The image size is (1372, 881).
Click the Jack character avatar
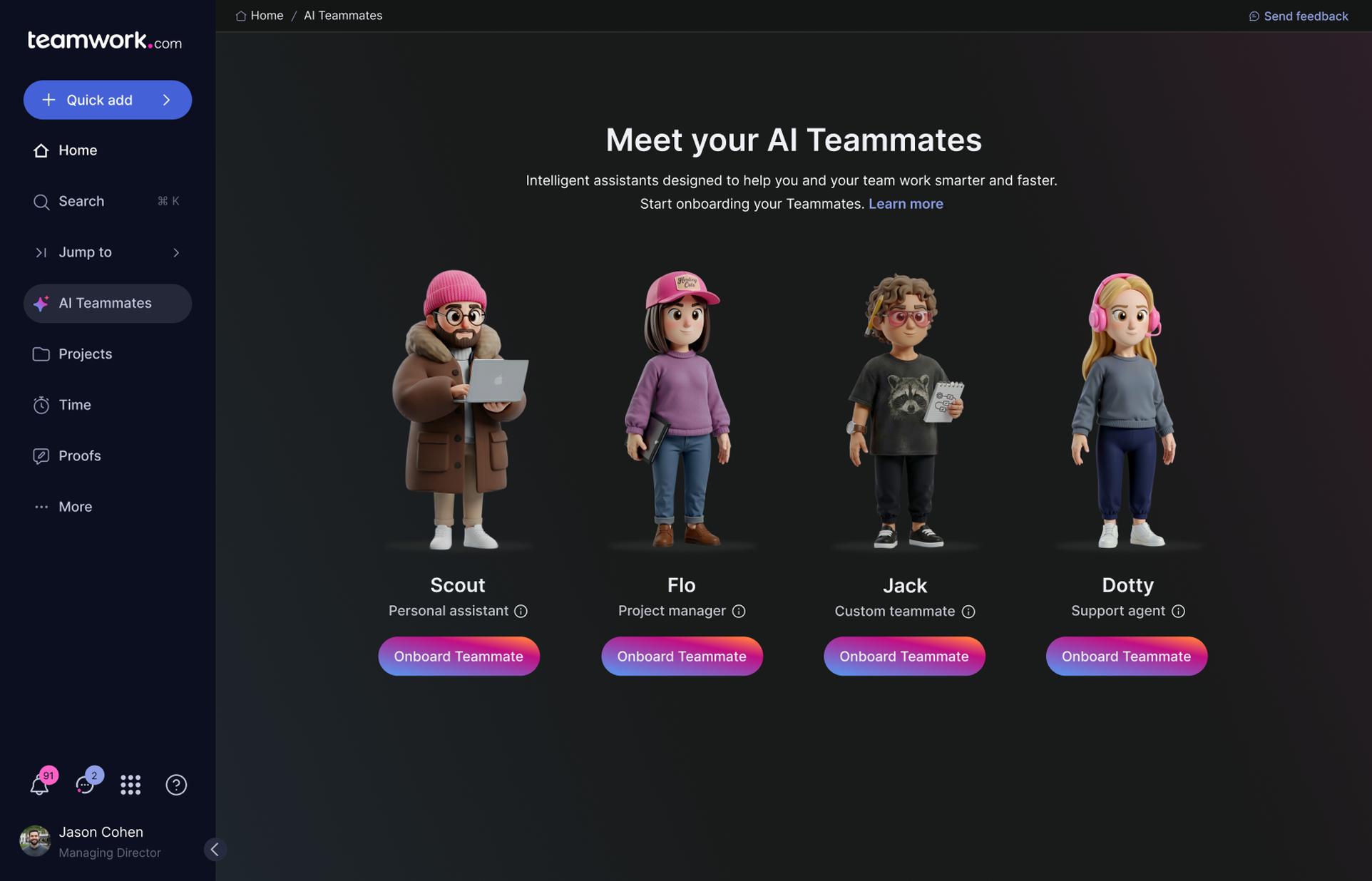904,411
